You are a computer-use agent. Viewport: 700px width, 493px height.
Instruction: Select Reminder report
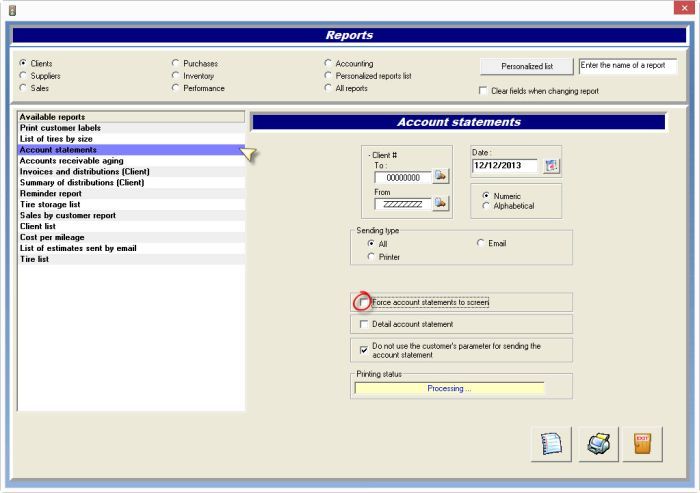point(131,193)
